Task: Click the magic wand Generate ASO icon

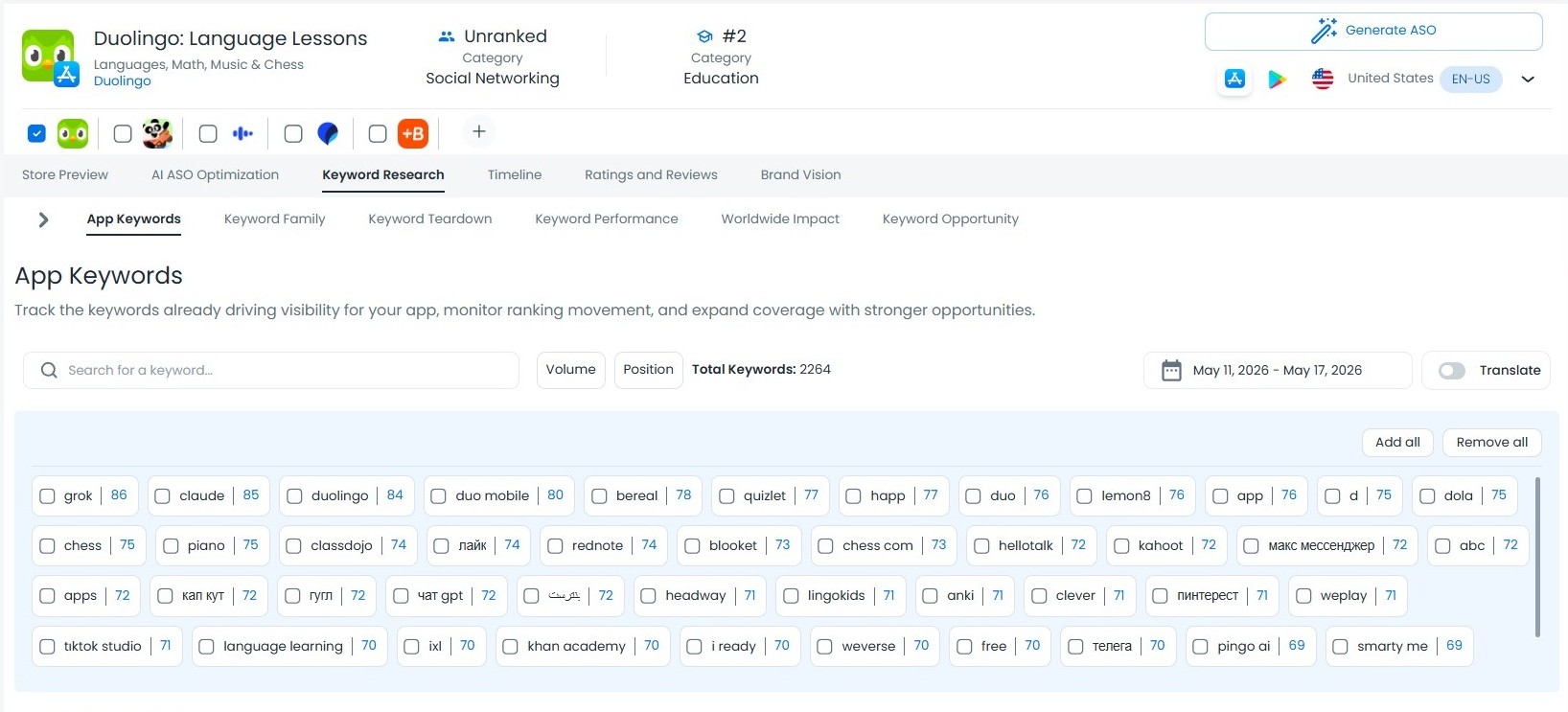Action: tap(1324, 31)
